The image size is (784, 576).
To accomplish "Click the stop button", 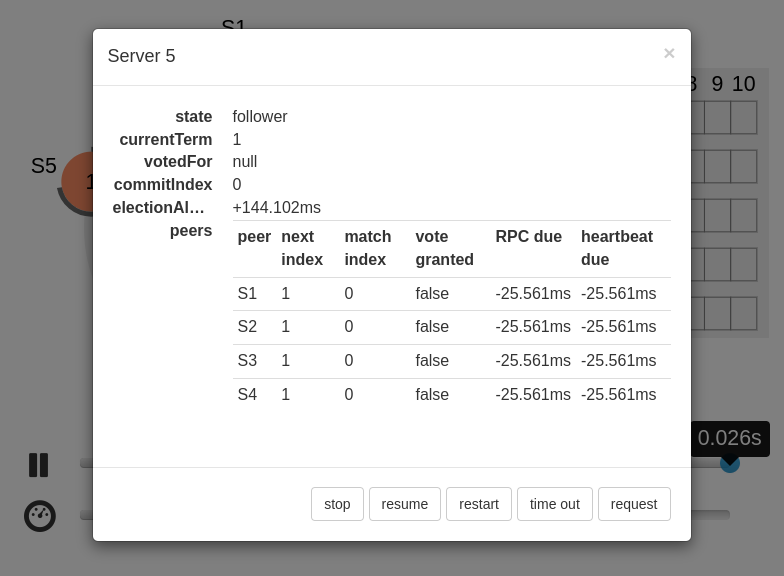I will point(337,504).
